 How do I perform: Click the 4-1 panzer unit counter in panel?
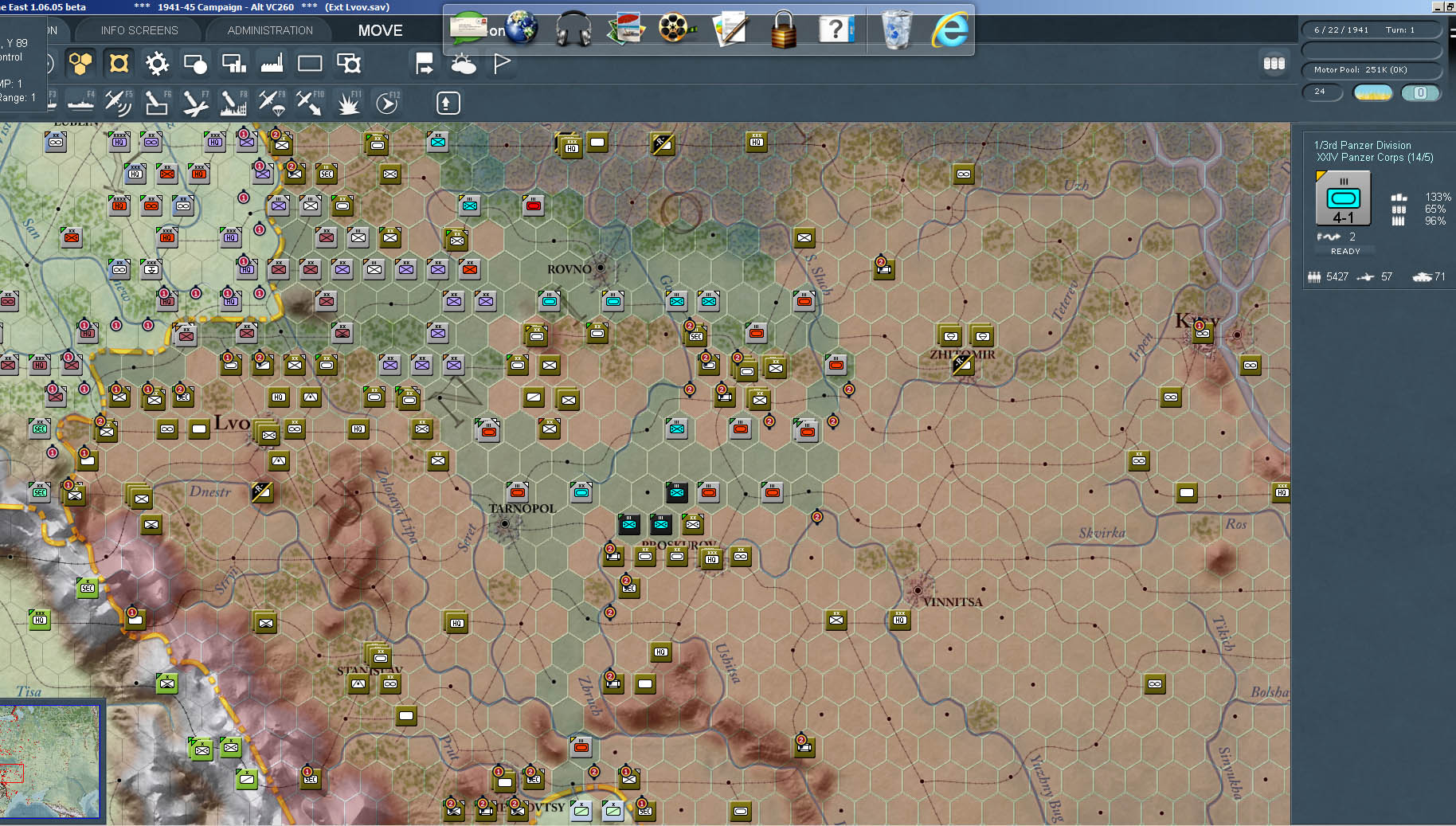click(x=1343, y=199)
